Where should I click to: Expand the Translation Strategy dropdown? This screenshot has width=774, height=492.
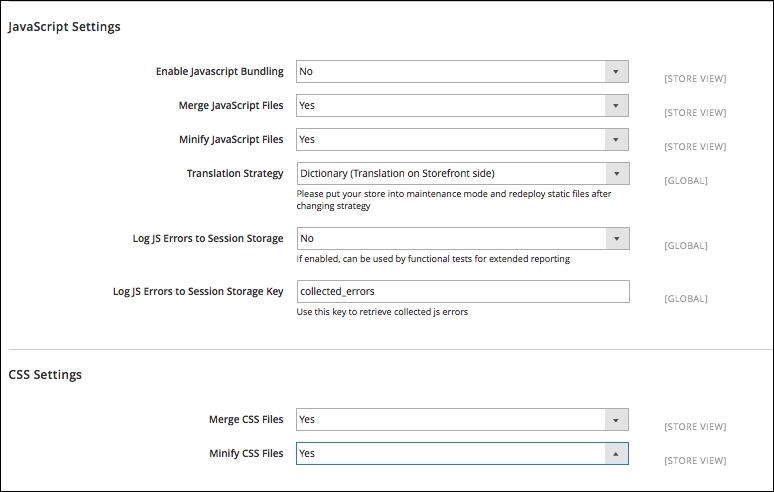pyautogui.click(x=463, y=174)
